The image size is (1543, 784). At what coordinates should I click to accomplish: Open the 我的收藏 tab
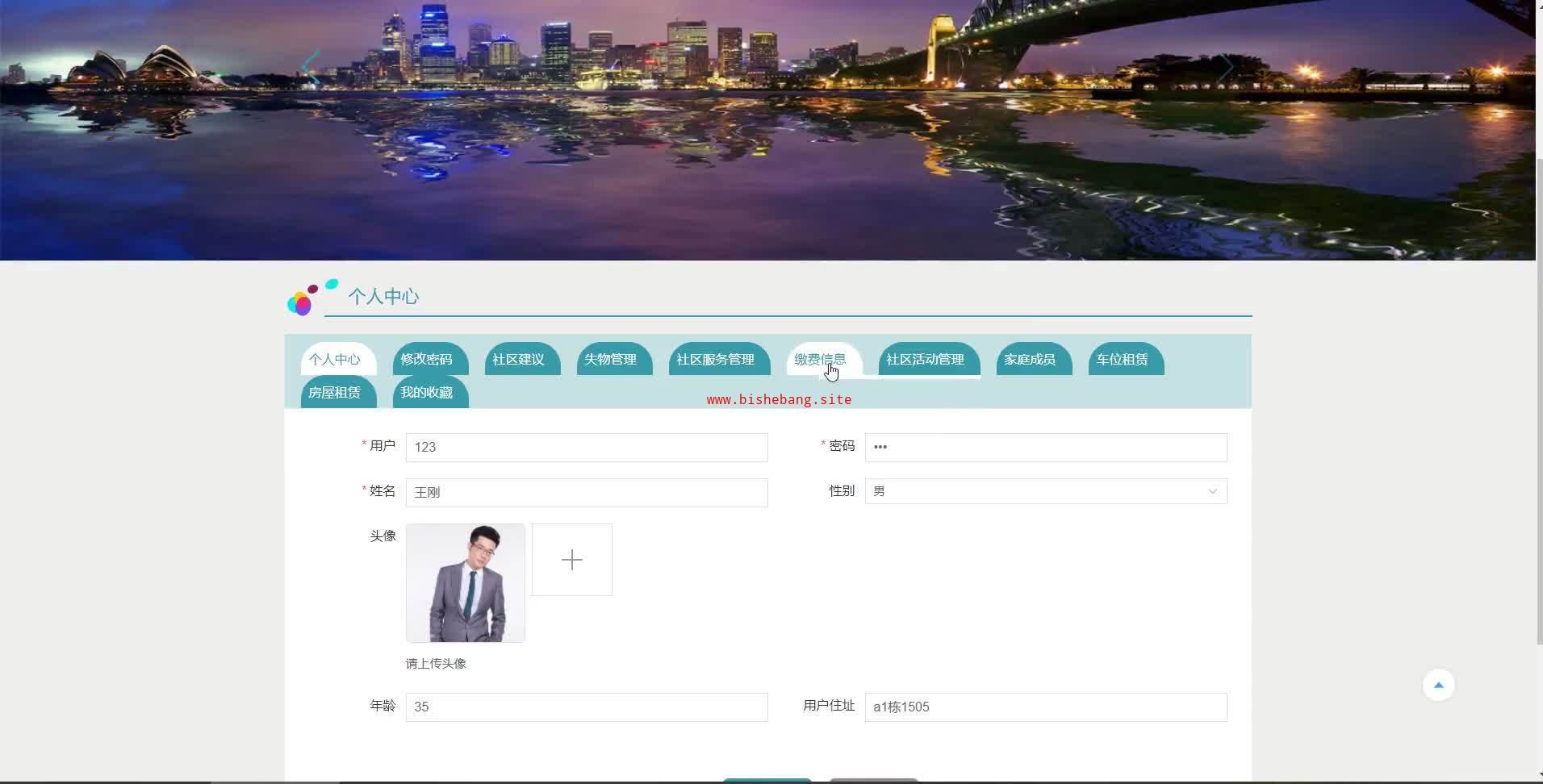(430, 392)
